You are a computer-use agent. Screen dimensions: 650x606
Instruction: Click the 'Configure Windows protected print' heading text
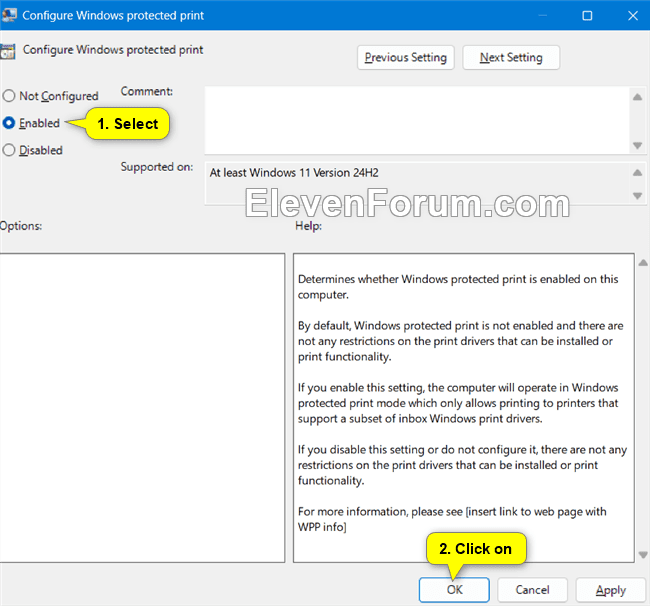[113, 50]
